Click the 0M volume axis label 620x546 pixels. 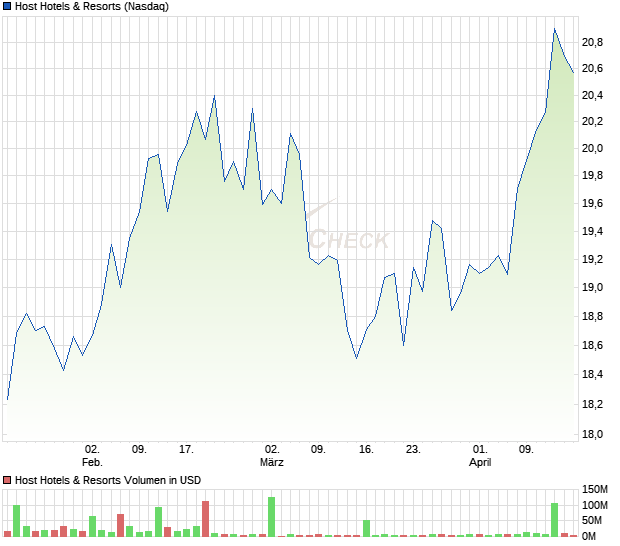[589, 537]
